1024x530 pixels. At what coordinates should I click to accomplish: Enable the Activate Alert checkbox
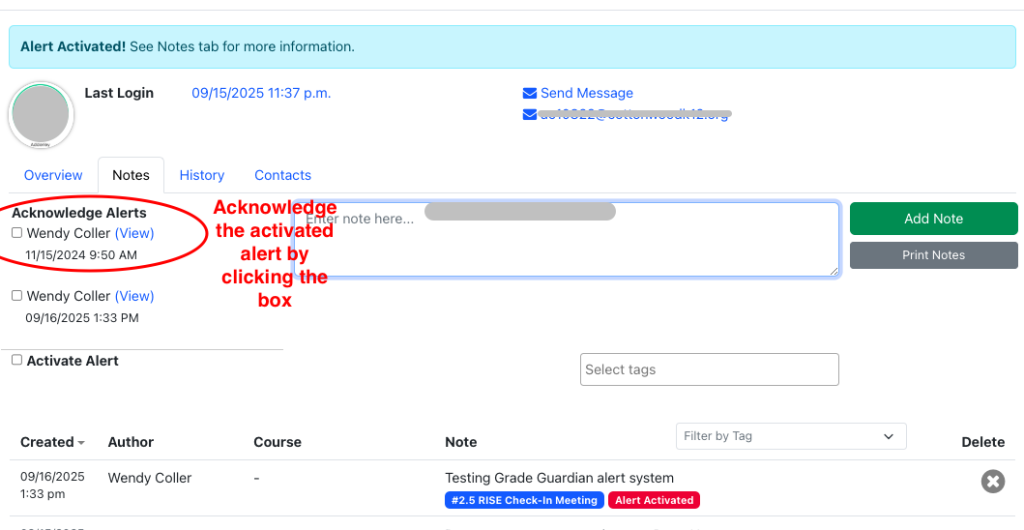pyautogui.click(x=17, y=360)
